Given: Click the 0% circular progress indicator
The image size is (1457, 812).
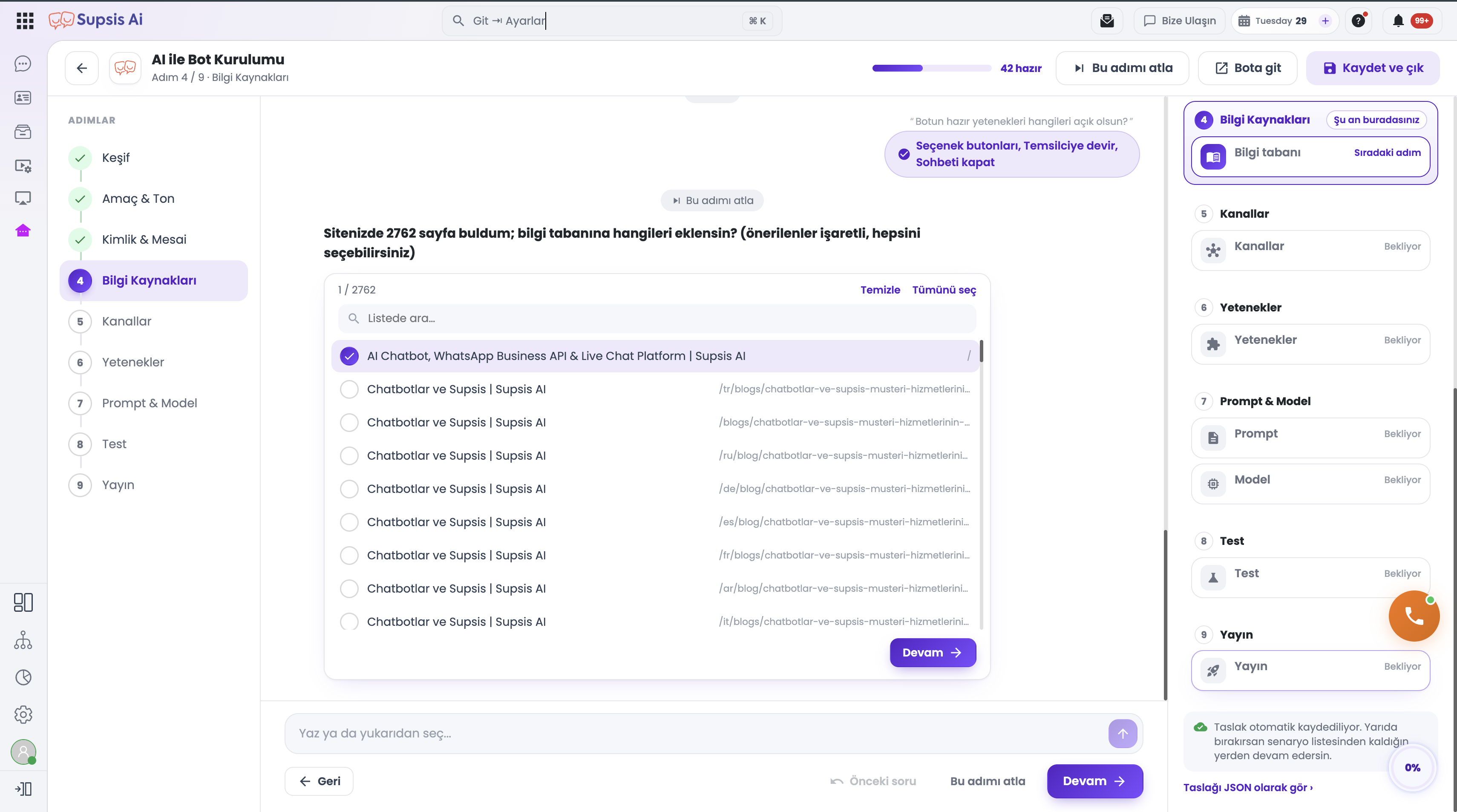Looking at the screenshot, I should coord(1412,767).
